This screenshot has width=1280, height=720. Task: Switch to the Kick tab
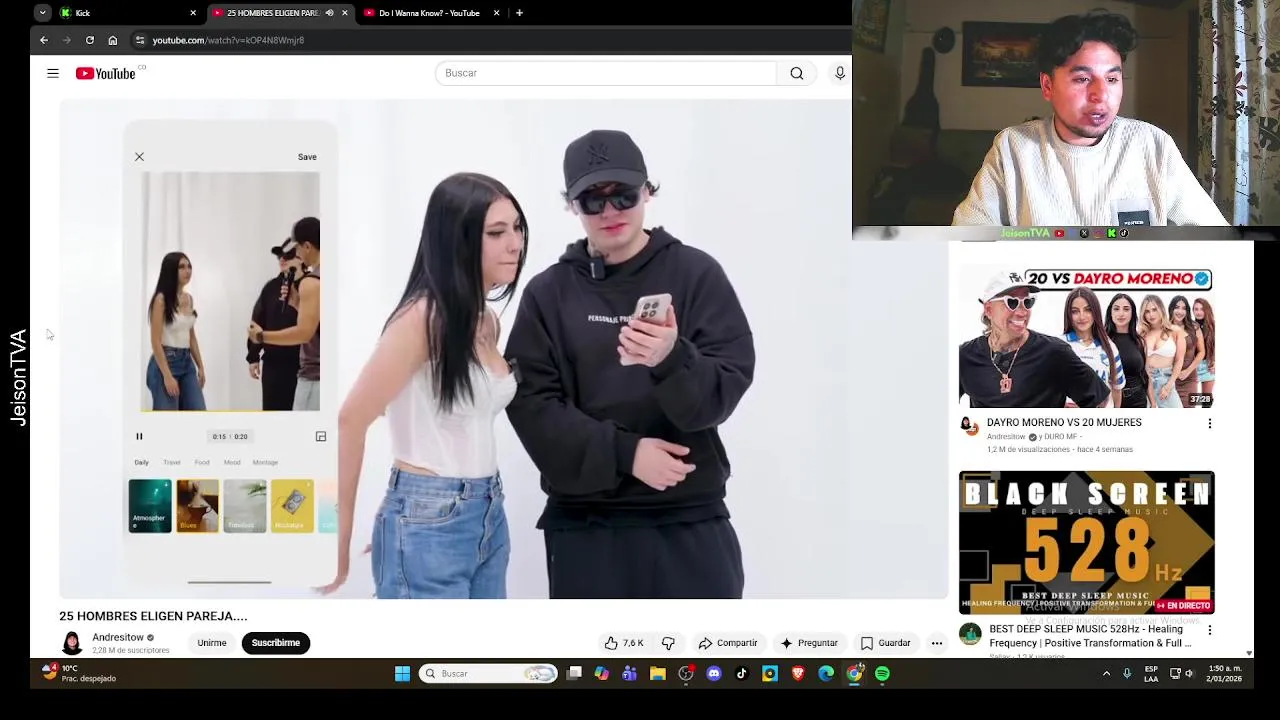[120, 13]
